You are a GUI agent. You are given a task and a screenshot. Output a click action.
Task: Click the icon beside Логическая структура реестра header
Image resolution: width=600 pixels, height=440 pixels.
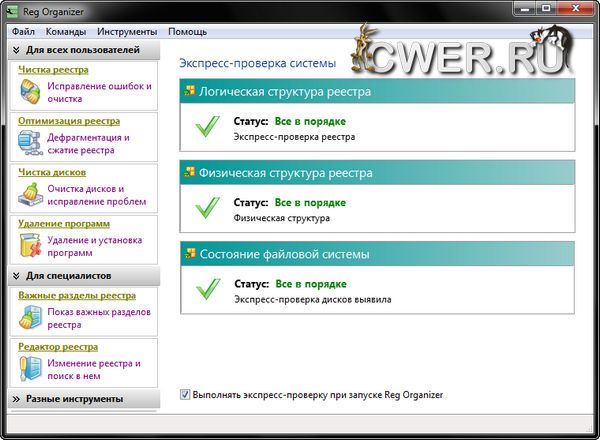[x=189, y=92]
